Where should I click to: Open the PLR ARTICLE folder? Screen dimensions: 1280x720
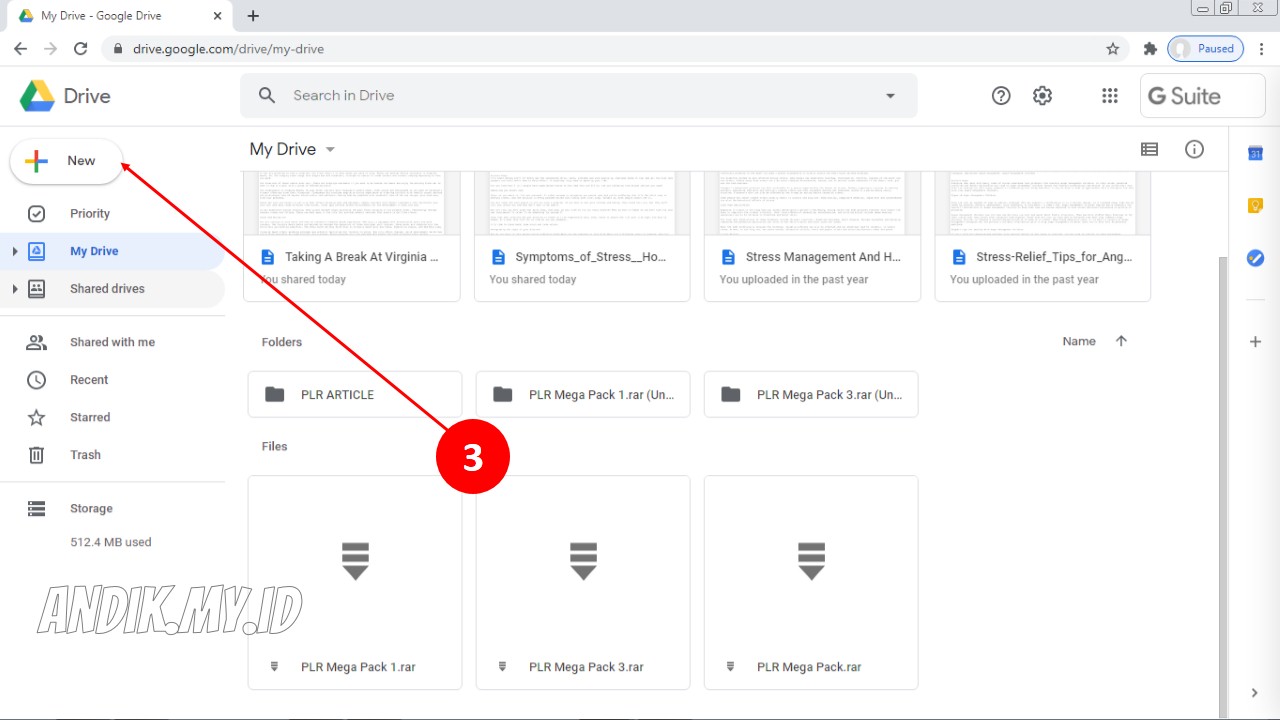point(337,394)
